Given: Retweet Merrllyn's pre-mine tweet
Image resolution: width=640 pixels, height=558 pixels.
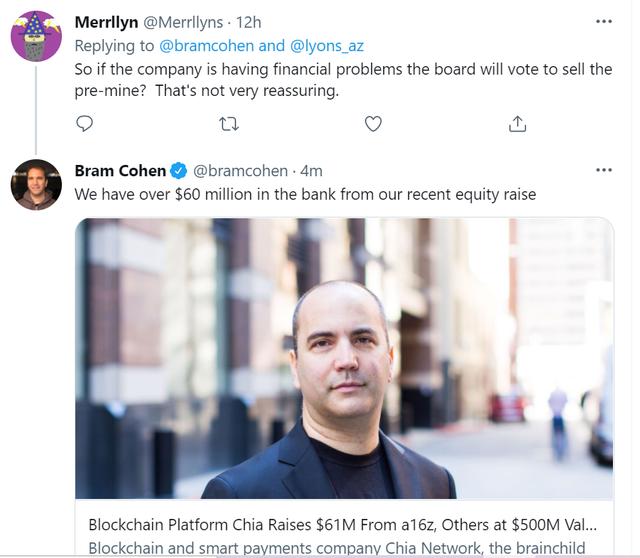Looking at the screenshot, I should pos(229,124).
